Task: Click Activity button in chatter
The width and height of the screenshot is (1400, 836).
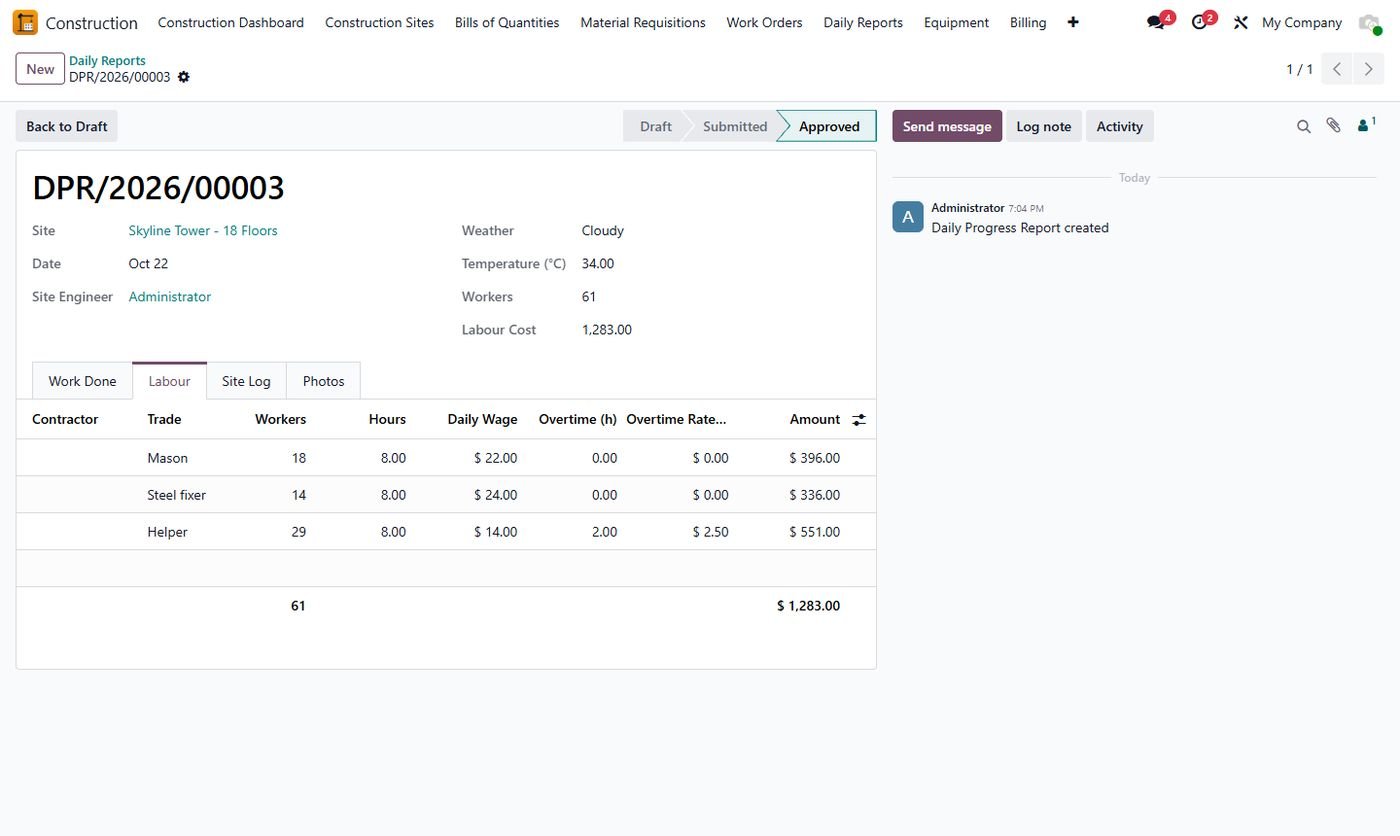Action: click(1119, 126)
